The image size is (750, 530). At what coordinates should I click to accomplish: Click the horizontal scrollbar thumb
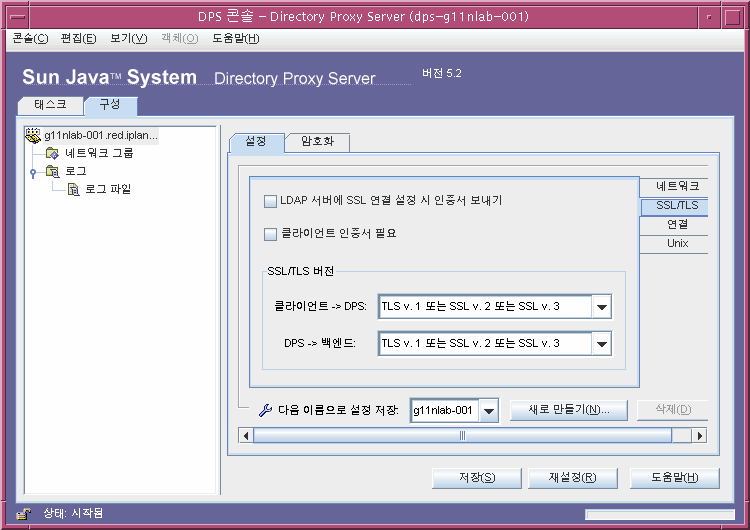[x=463, y=436]
